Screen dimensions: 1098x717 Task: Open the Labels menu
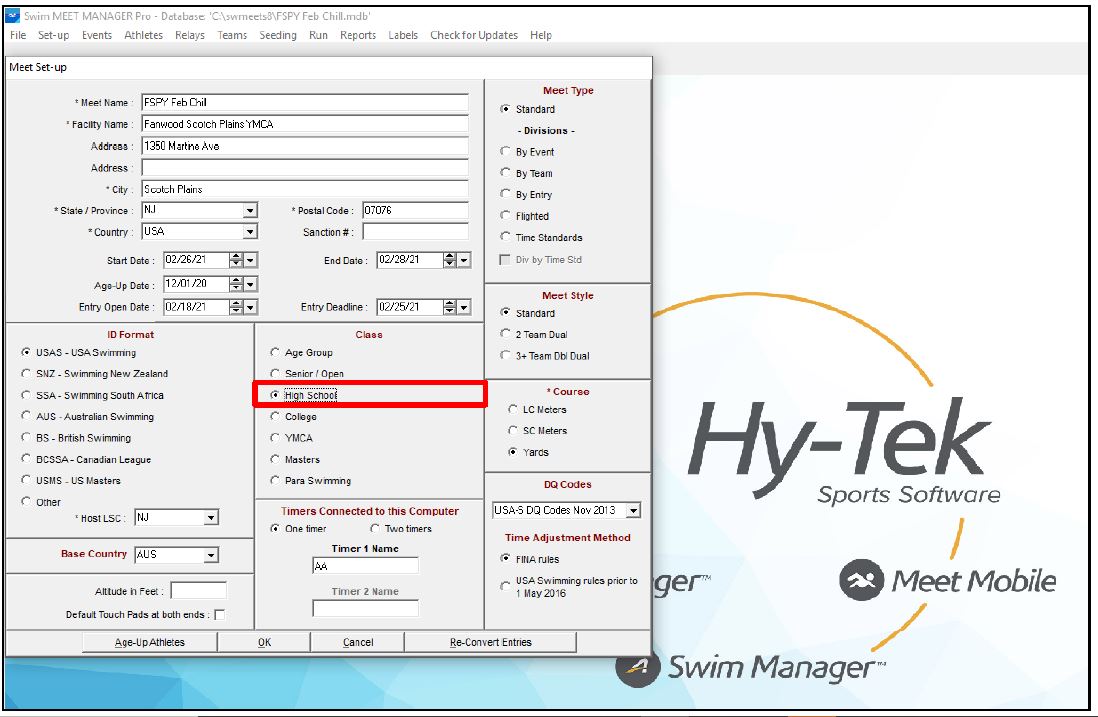[x=403, y=35]
